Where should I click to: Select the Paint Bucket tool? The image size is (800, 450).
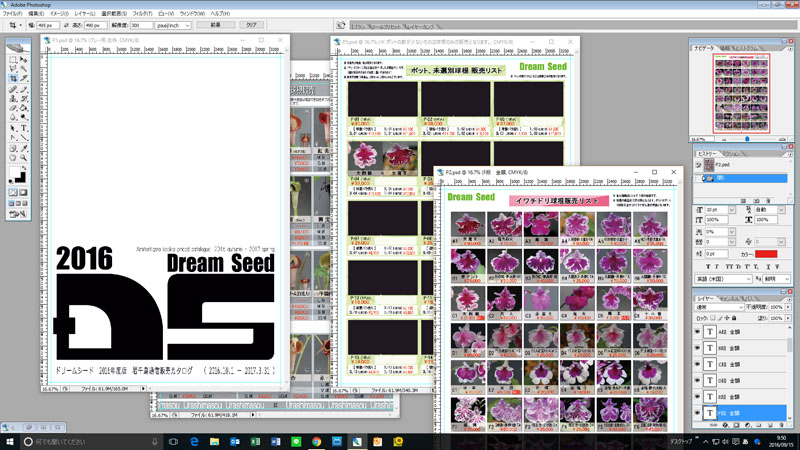coord(23,108)
